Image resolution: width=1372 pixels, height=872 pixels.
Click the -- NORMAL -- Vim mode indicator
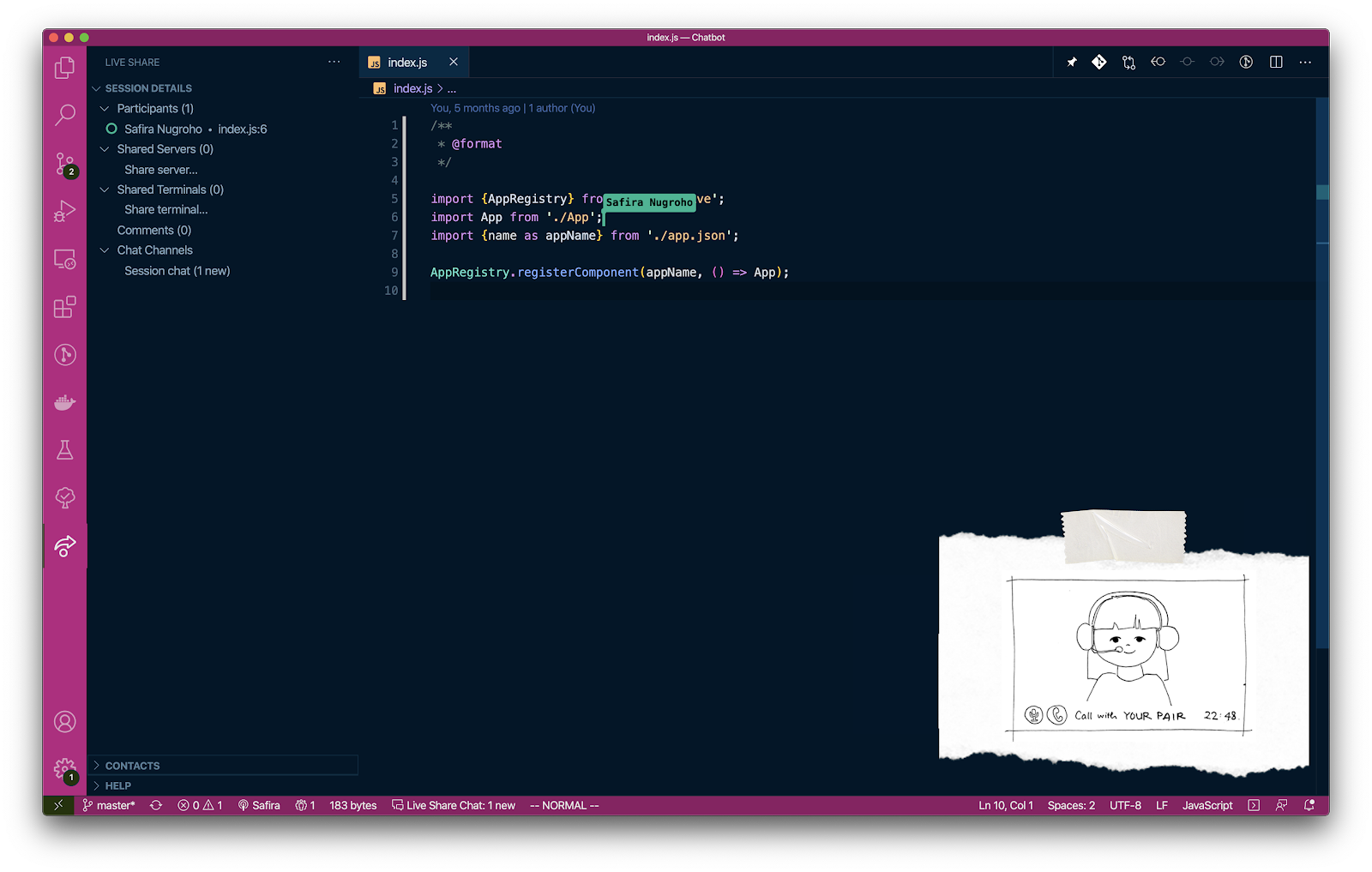564,805
